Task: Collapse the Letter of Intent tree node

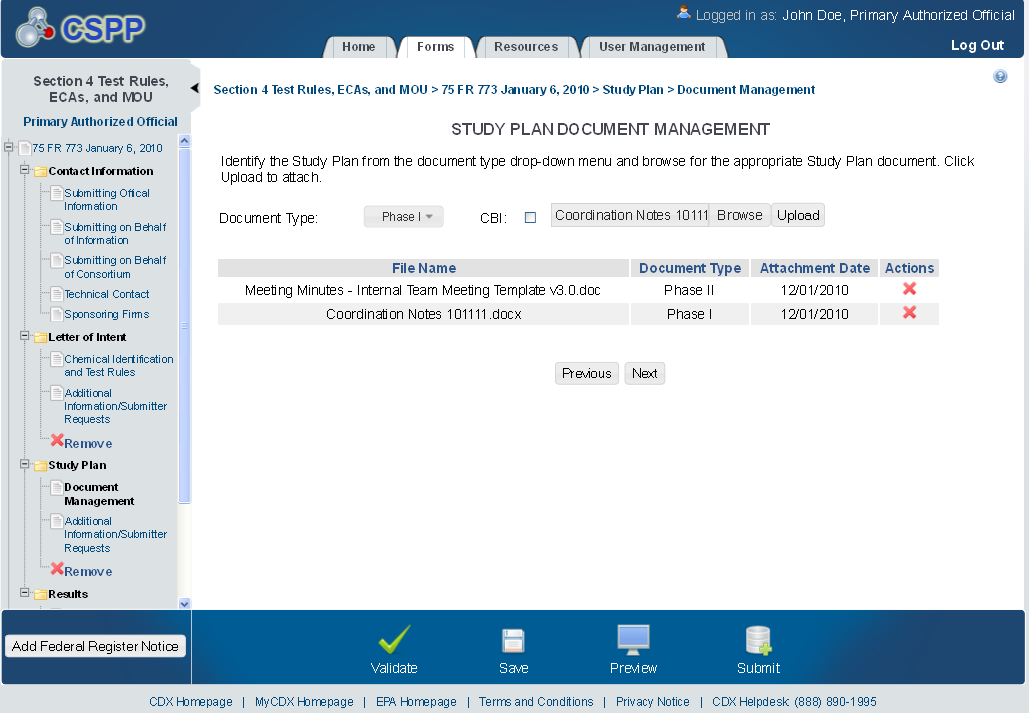Action: pos(25,336)
